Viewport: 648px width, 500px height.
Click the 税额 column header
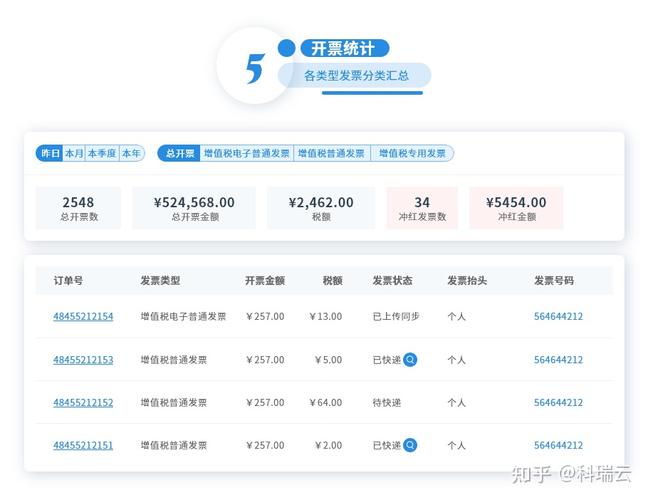pyautogui.click(x=333, y=281)
